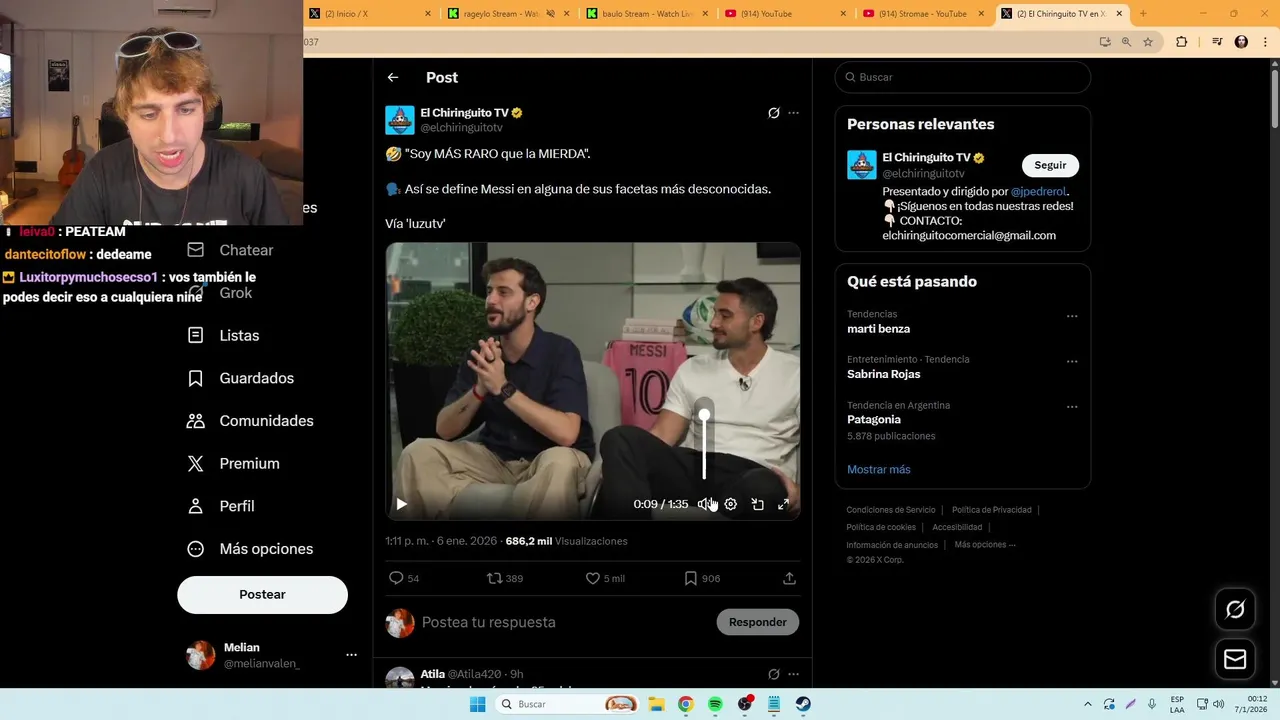Open Sabrina Rojas trend

point(883,374)
